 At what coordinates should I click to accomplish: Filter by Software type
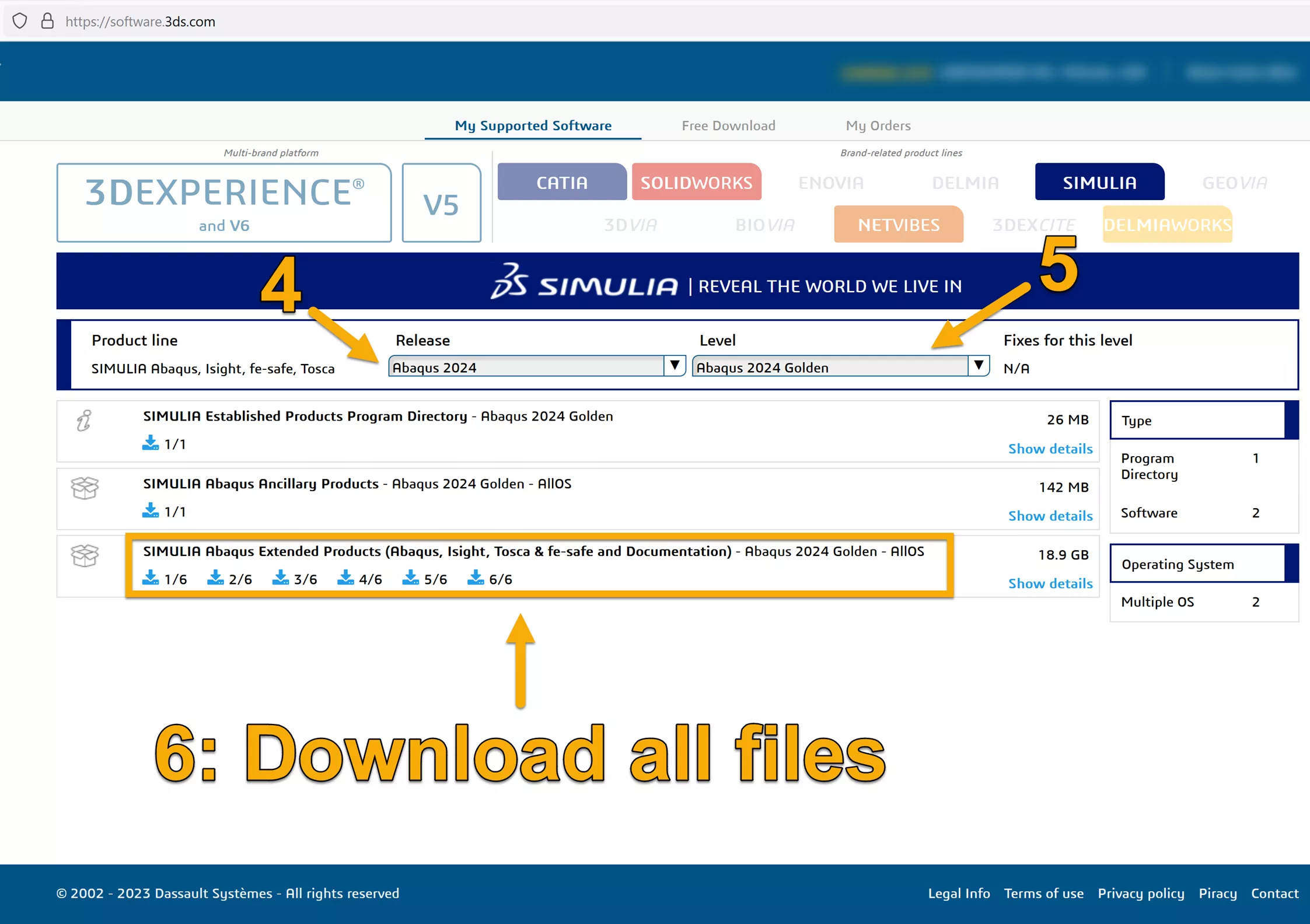coord(1190,513)
